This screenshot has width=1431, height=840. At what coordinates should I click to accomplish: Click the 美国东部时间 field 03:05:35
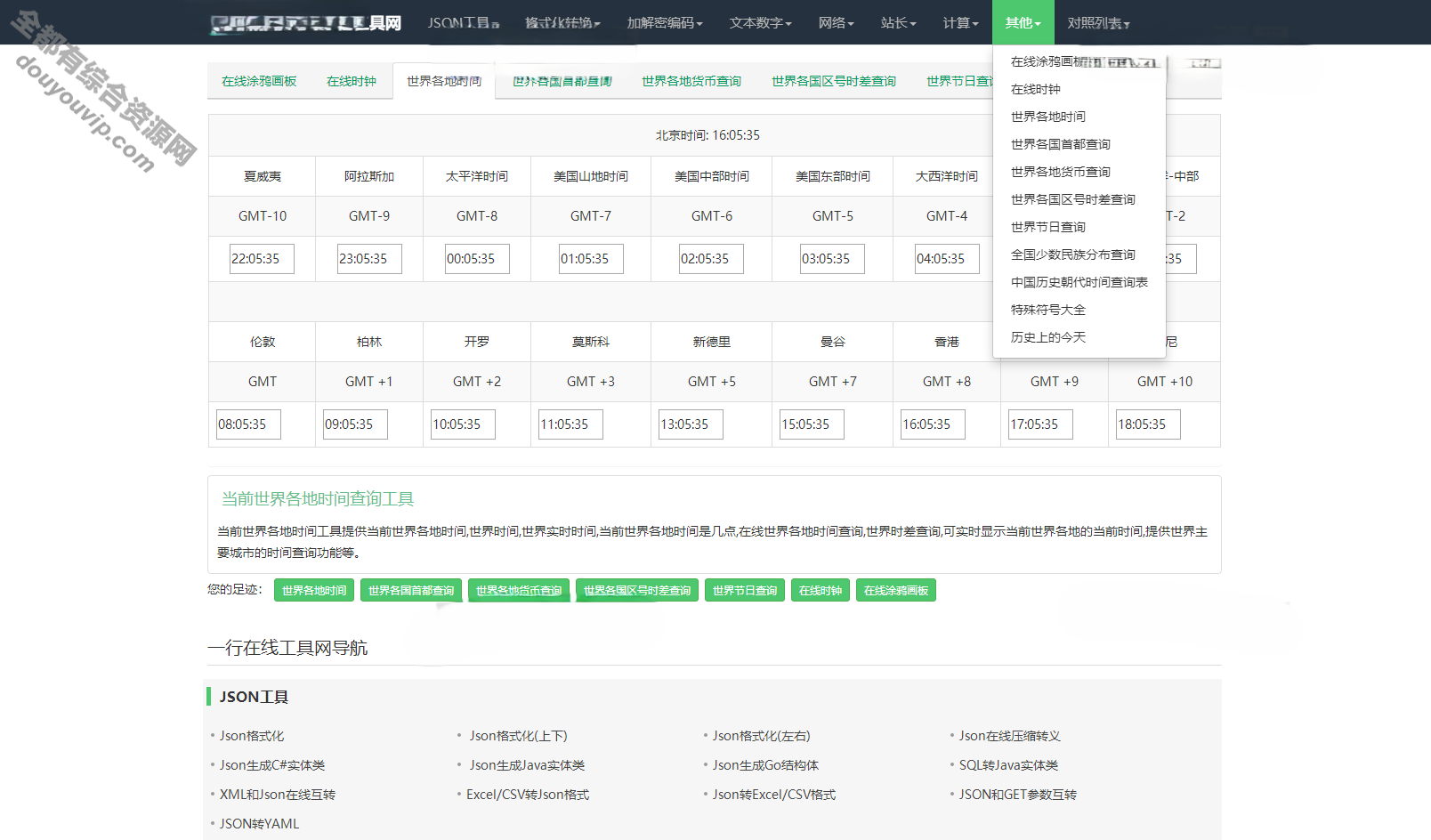coord(832,259)
